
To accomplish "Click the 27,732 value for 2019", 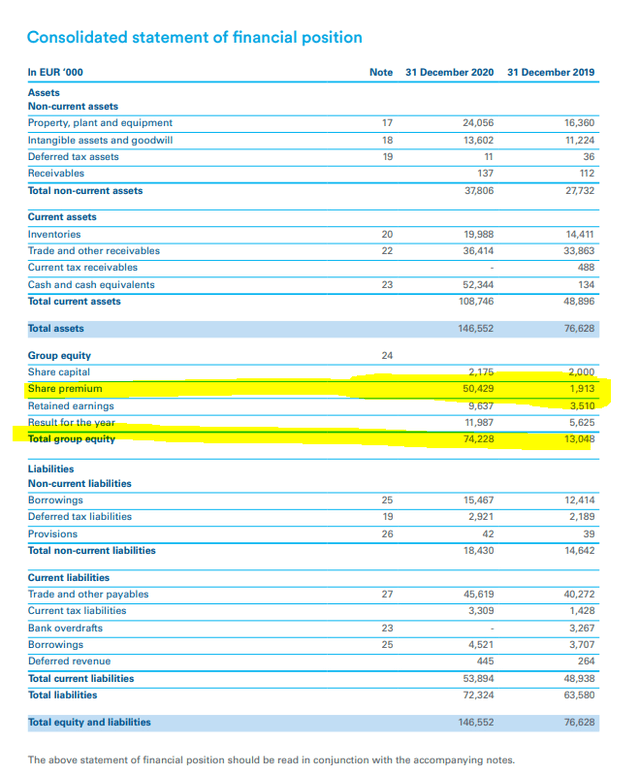I will pos(580,191).
